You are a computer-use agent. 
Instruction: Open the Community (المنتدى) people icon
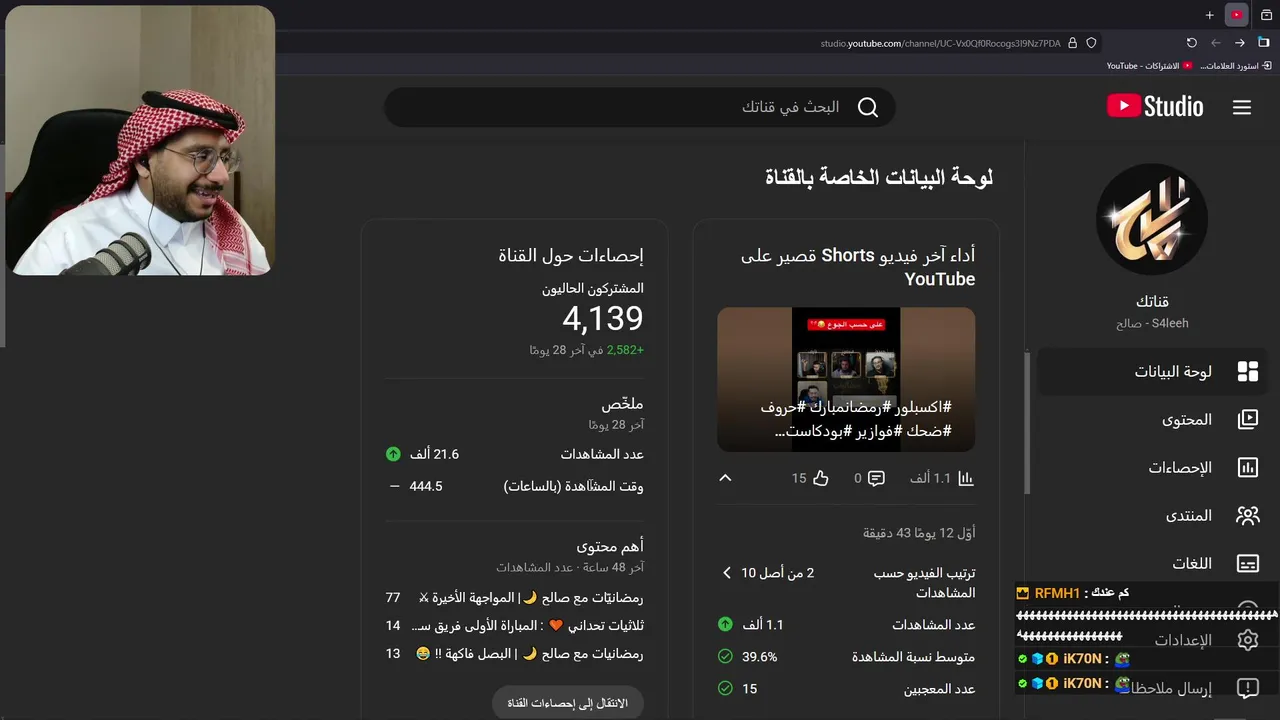pyautogui.click(x=1248, y=516)
